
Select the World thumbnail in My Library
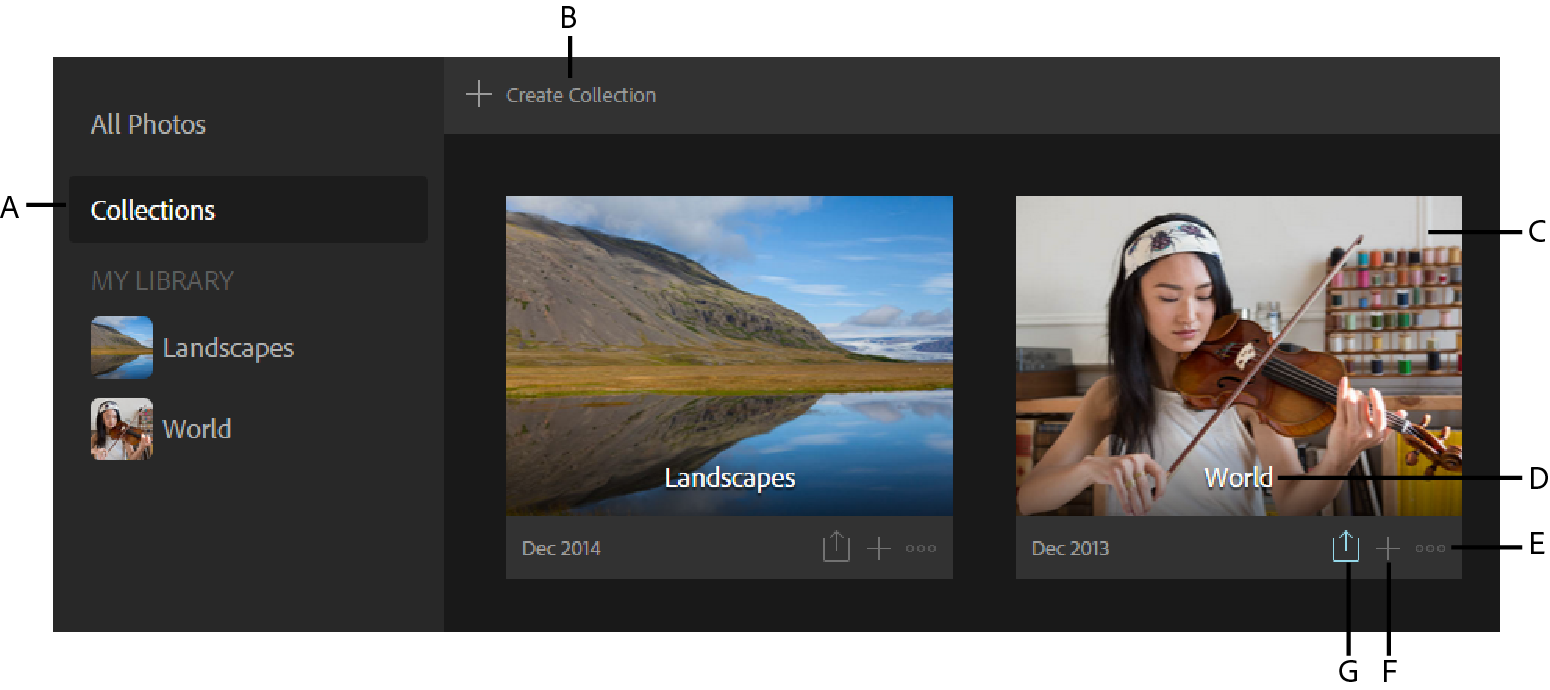point(122,429)
